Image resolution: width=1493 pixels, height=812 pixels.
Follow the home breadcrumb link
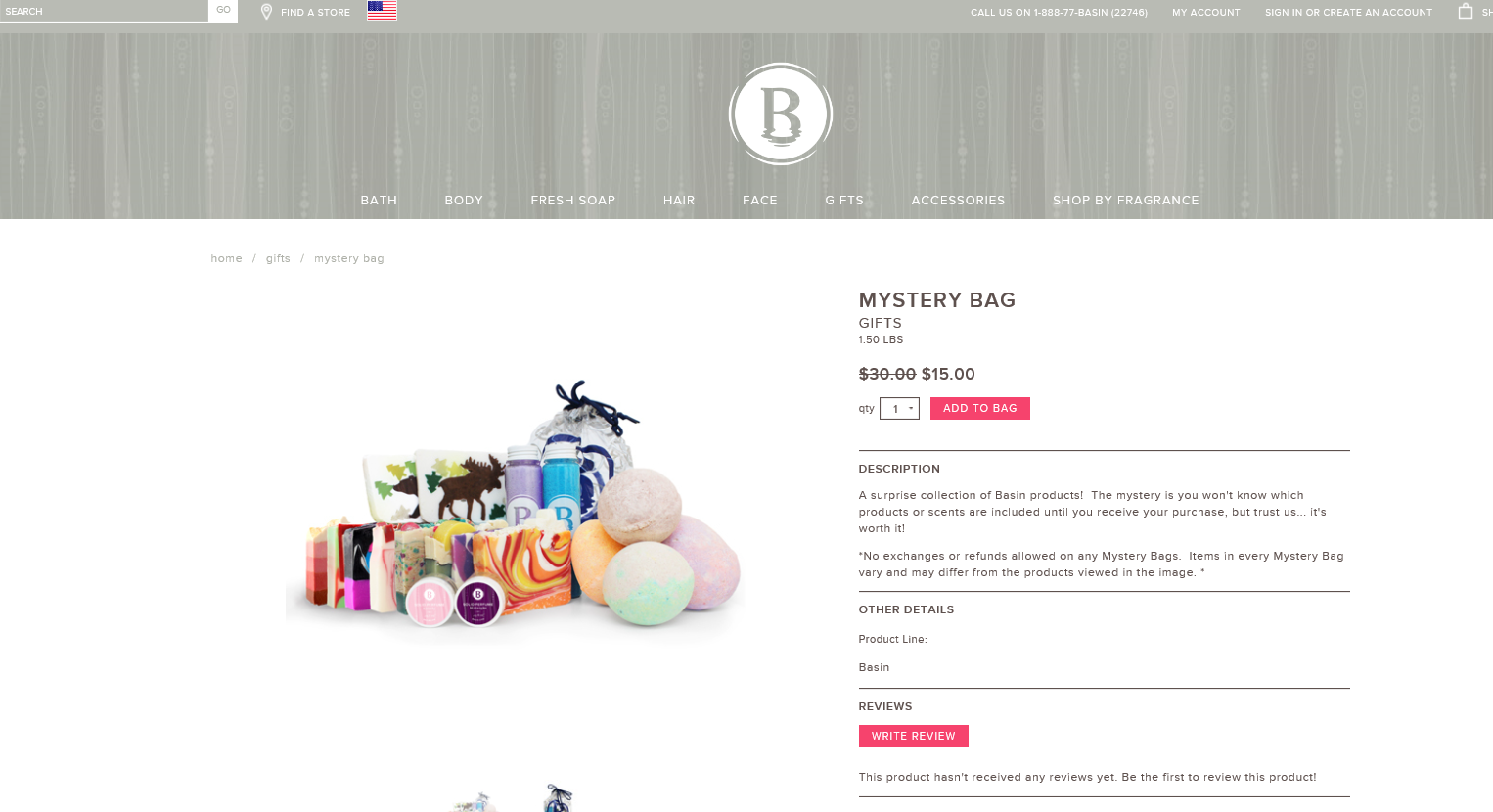(x=226, y=258)
